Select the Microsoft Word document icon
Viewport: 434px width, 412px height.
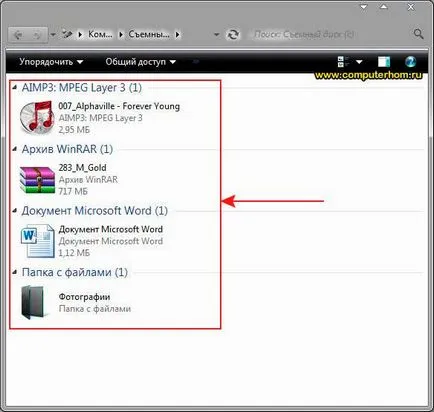(37, 241)
